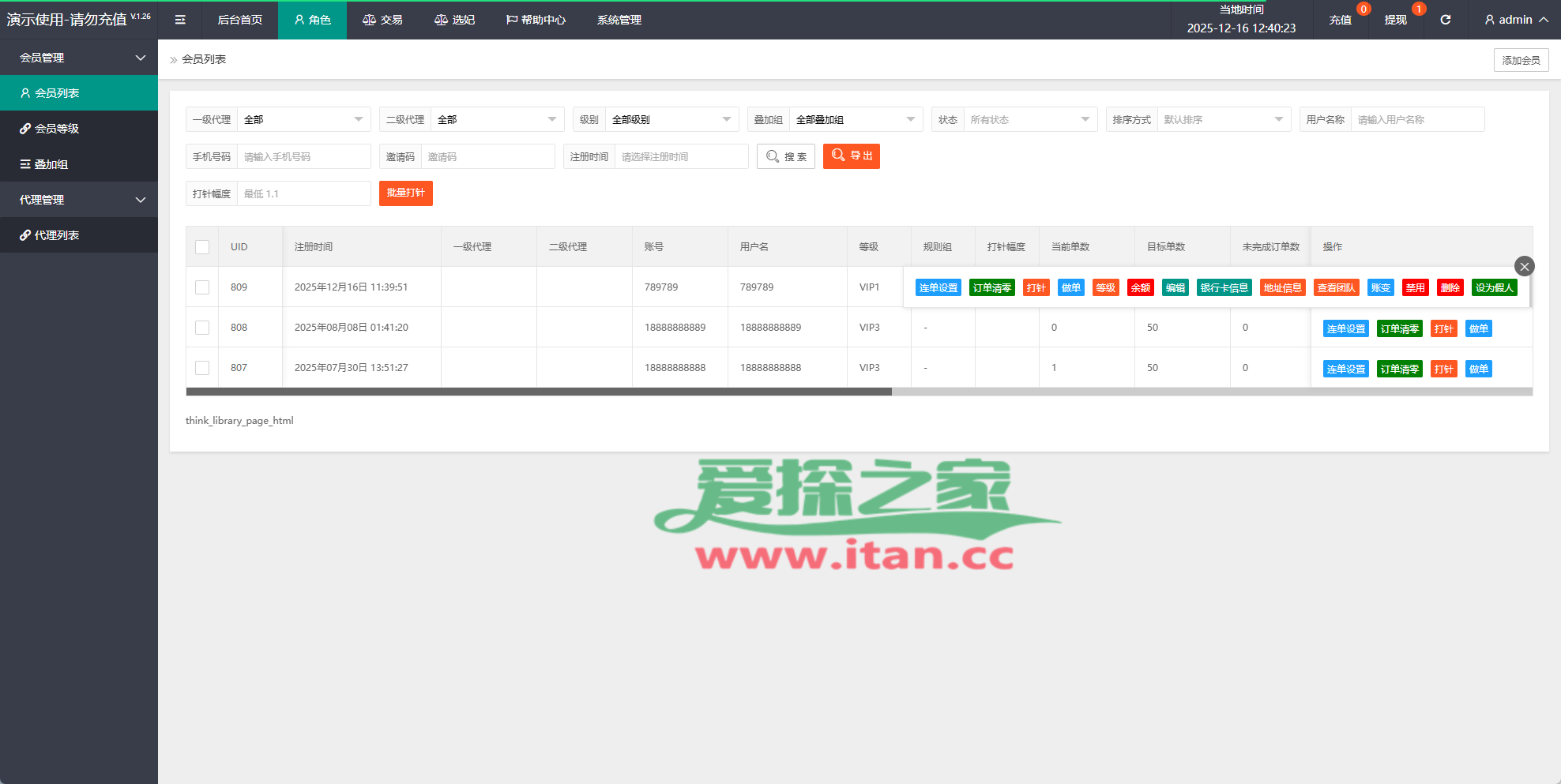The width and height of the screenshot is (1561, 784).
Task: Open the 一级代理 dropdown
Action: [303, 120]
